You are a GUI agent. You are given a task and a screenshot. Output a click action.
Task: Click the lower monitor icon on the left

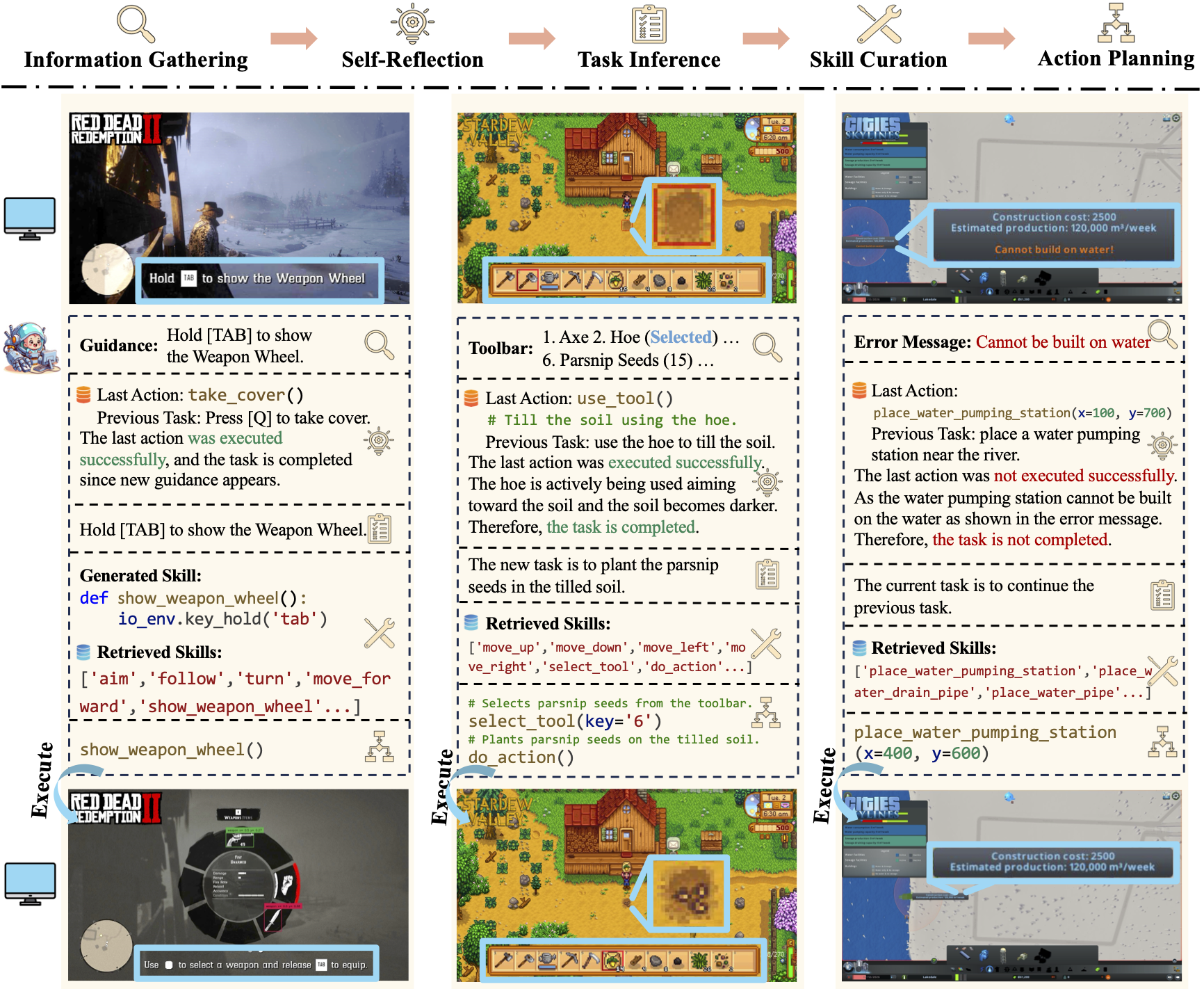pyautogui.click(x=30, y=884)
